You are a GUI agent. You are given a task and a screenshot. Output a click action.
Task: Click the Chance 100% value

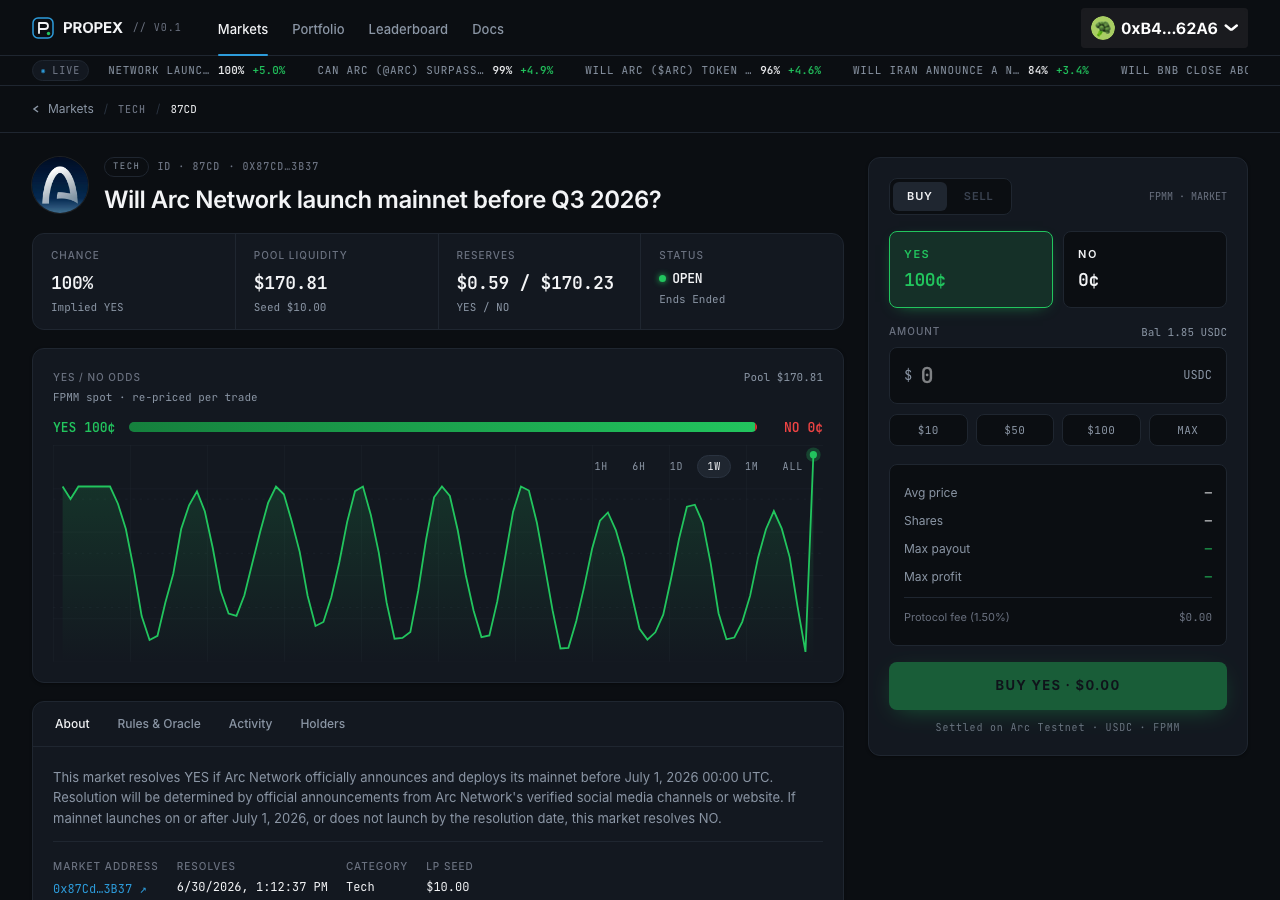(x=72, y=283)
